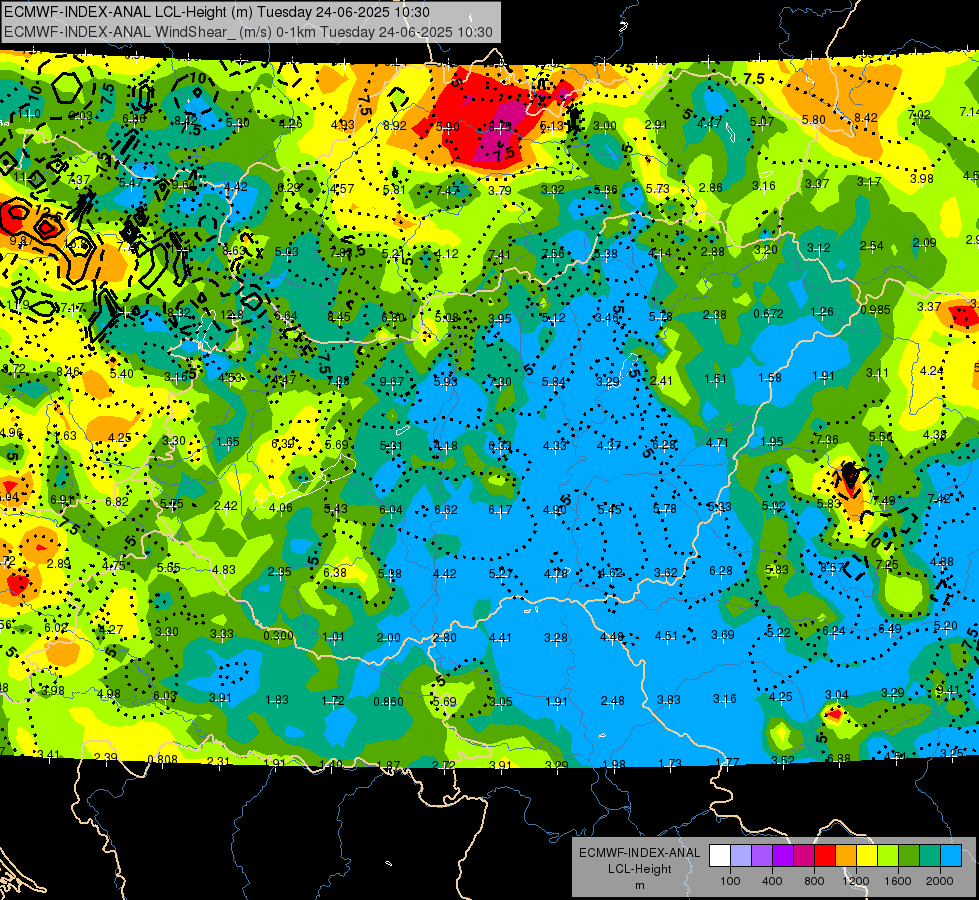The width and height of the screenshot is (979, 900).
Task: Click the sky blue legend swatch
Action: point(951,856)
